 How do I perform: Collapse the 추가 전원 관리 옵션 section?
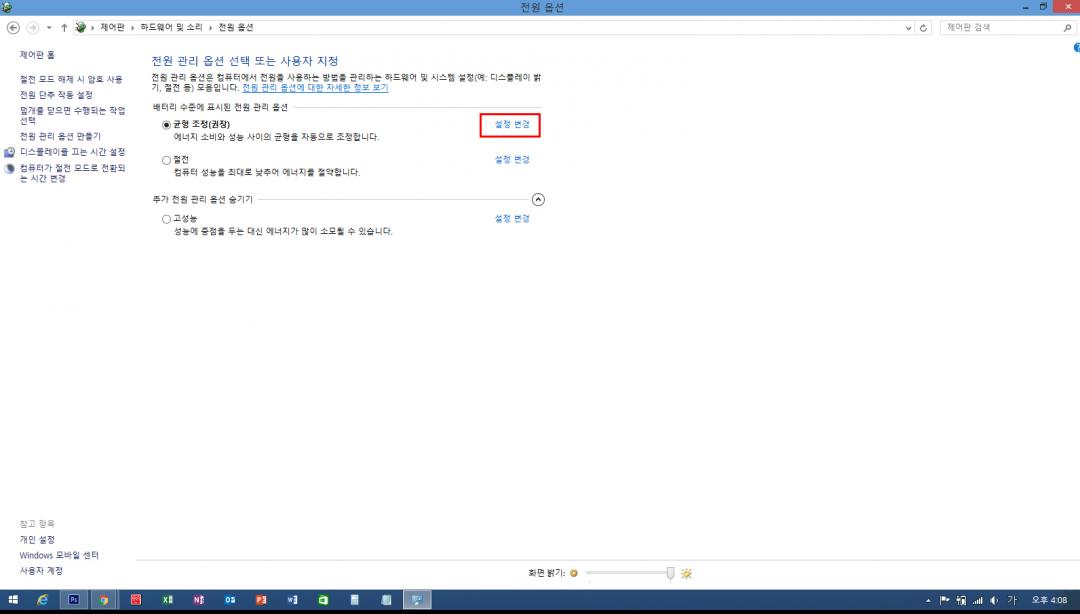click(x=538, y=200)
